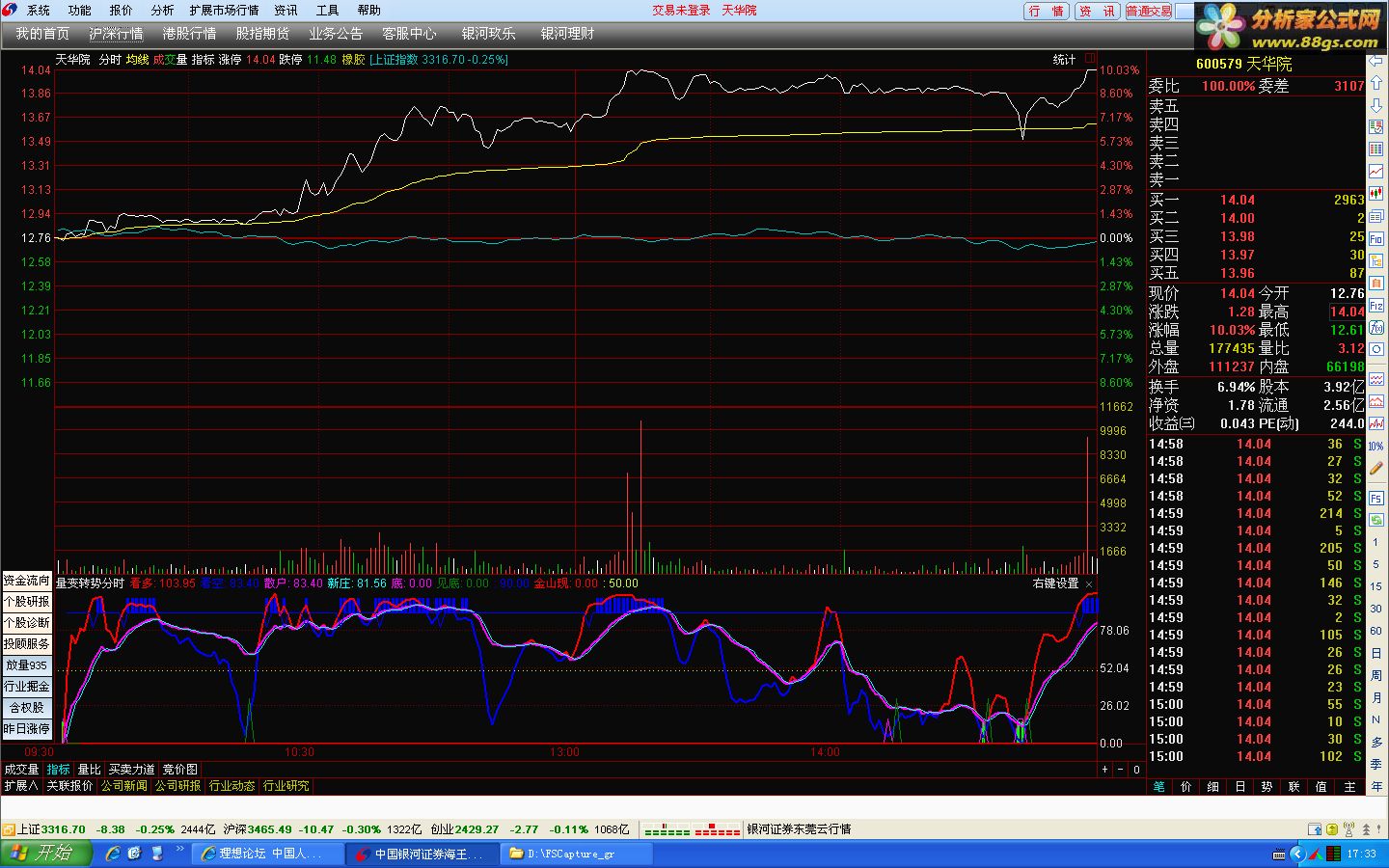
Task: Zoom in with the + button
Action: pyautogui.click(x=1104, y=770)
